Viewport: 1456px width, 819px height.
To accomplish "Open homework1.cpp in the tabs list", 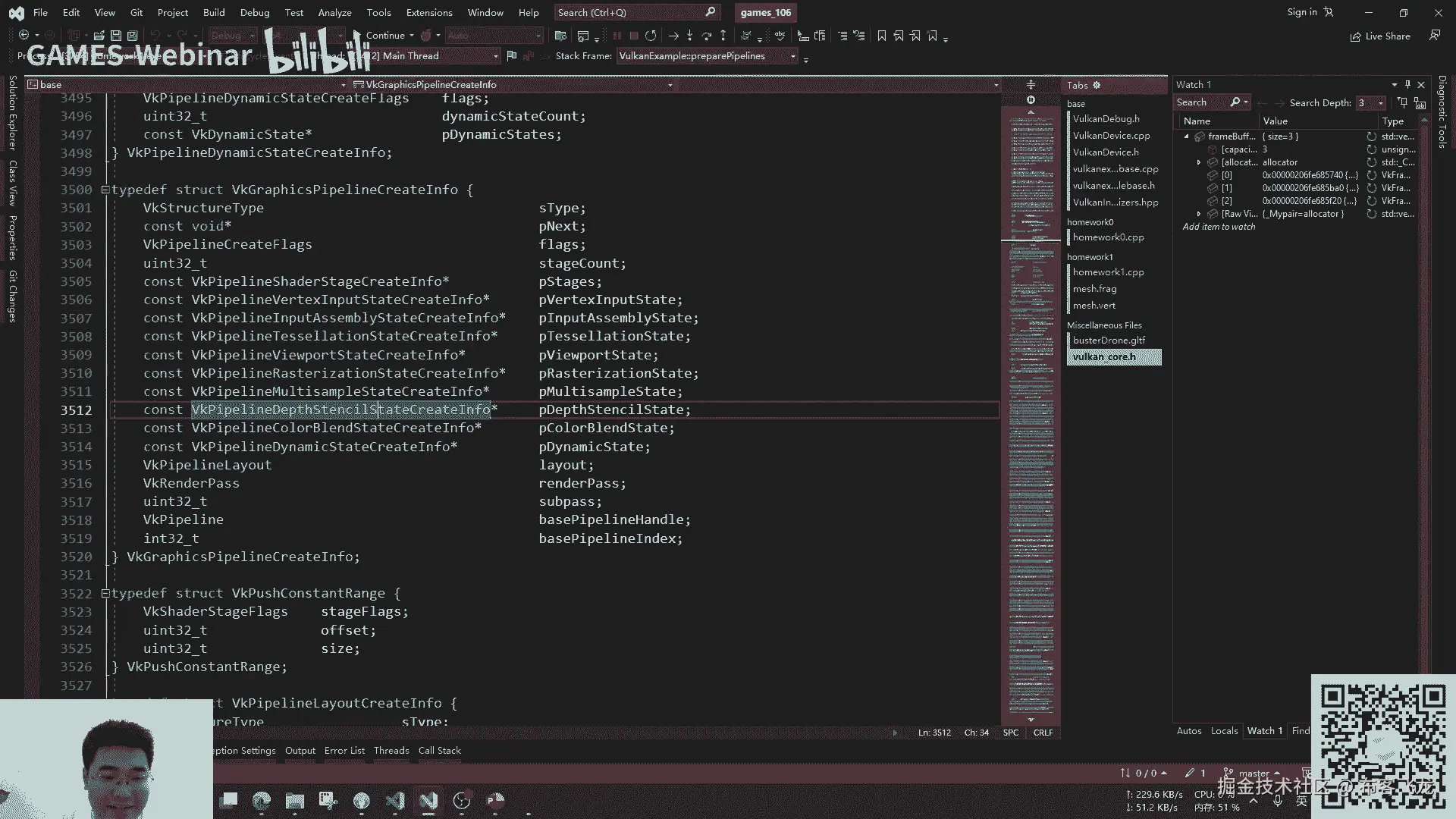I will [1108, 272].
